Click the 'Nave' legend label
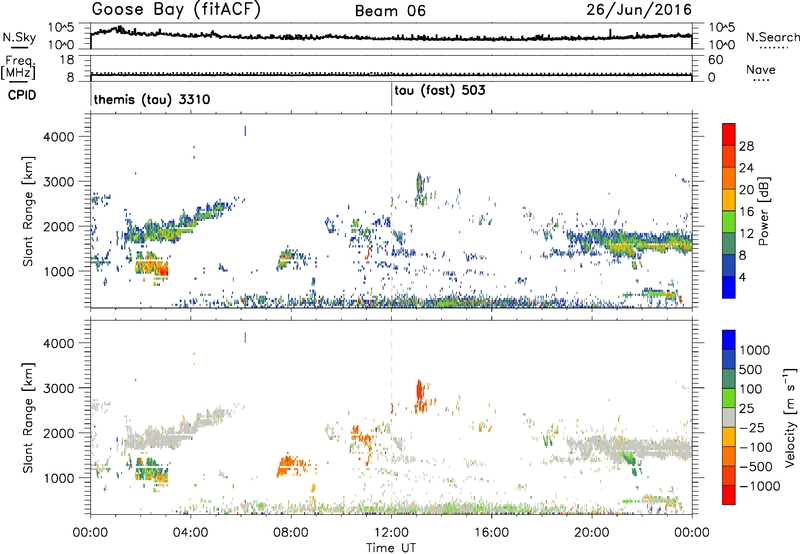 point(761,70)
